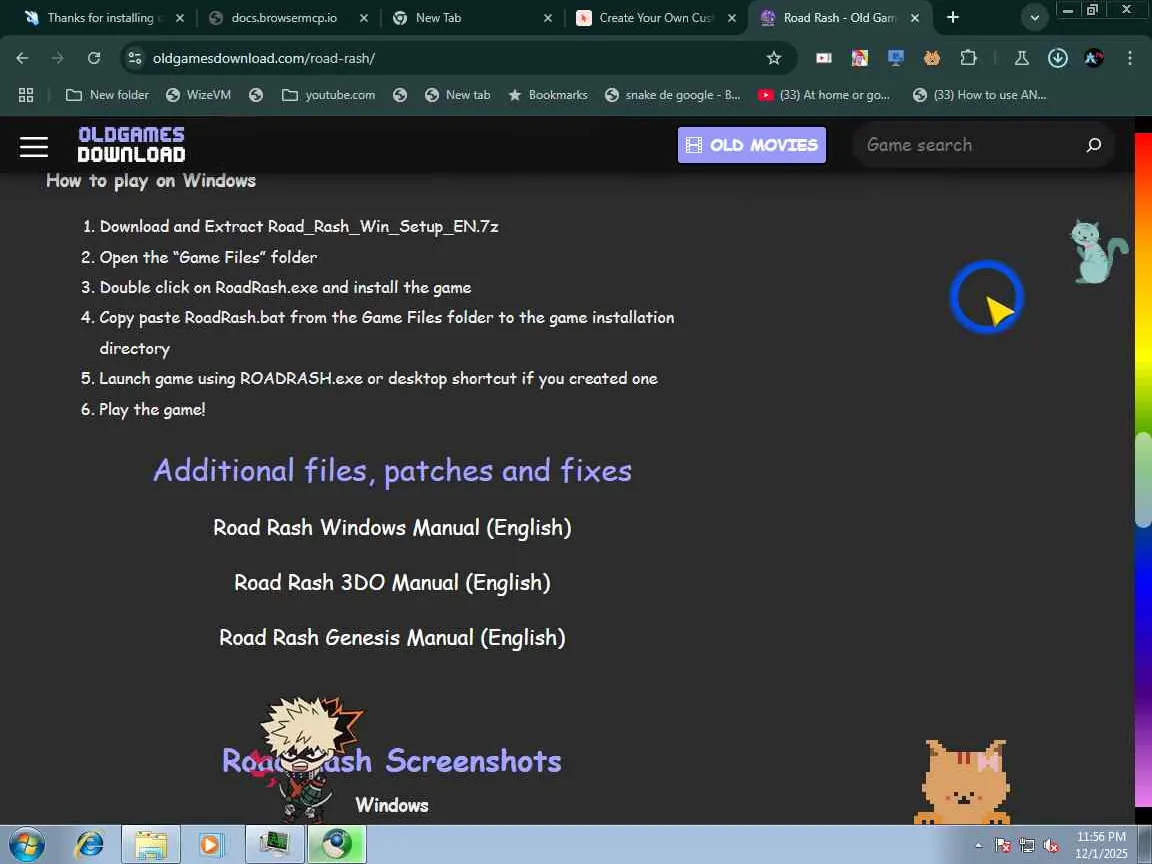Click the Additional files, patches and fixes heading
1152x864 pixels.
tap(392, 470)
